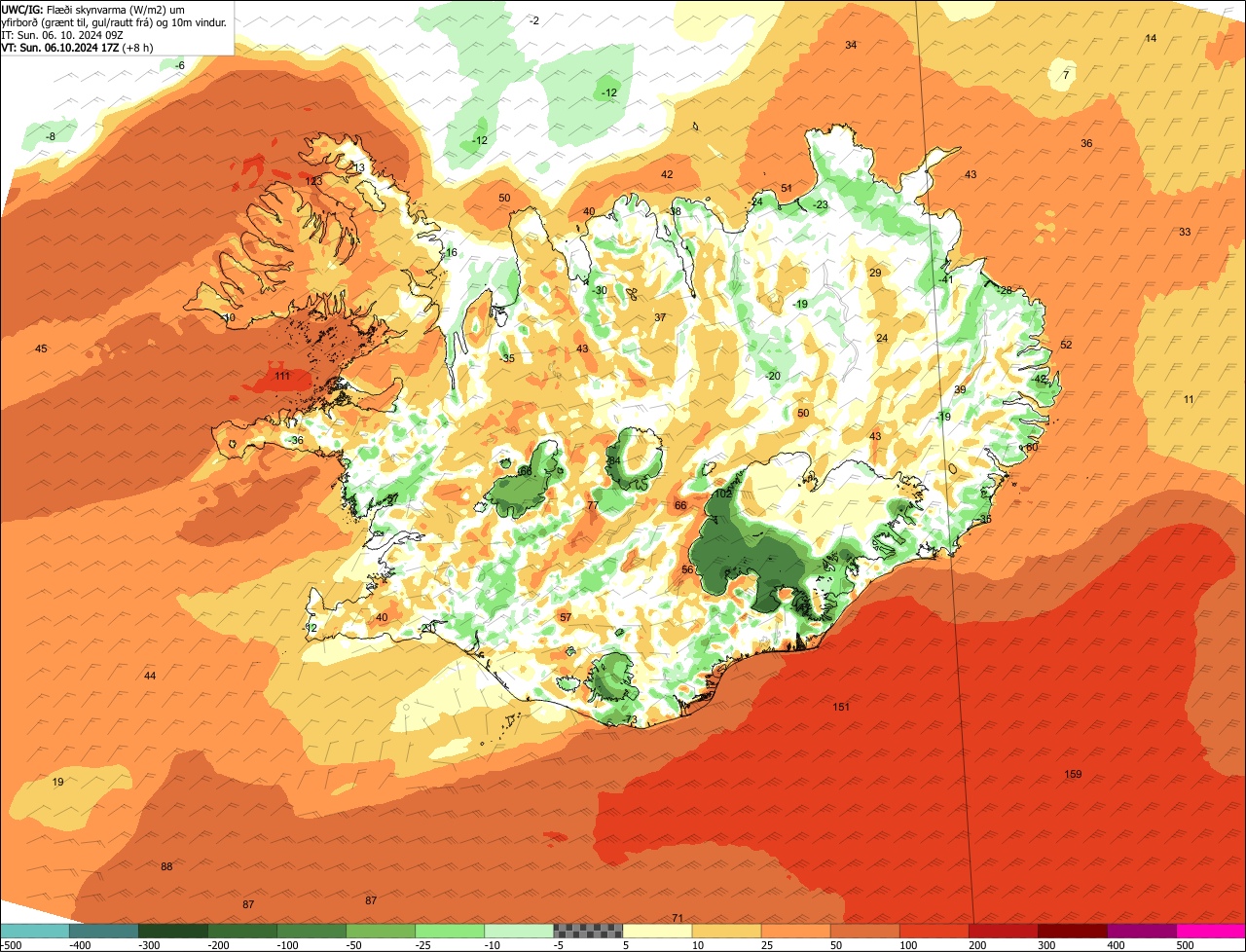Click the value '-2' in the ocean
The height and width of the screenshot is (952, 1246).
[x=533, y=20]
